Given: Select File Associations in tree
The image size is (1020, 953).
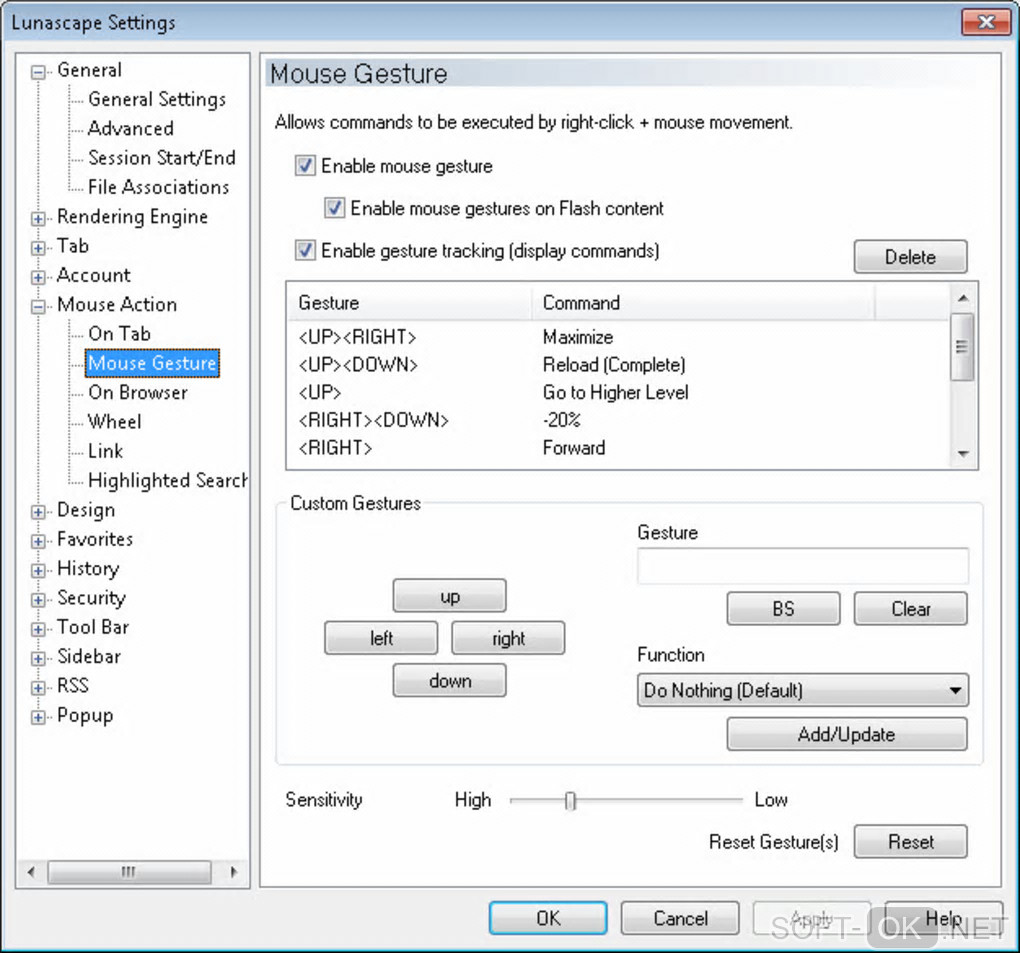Looking at the screenshot, I should (159, 187).
